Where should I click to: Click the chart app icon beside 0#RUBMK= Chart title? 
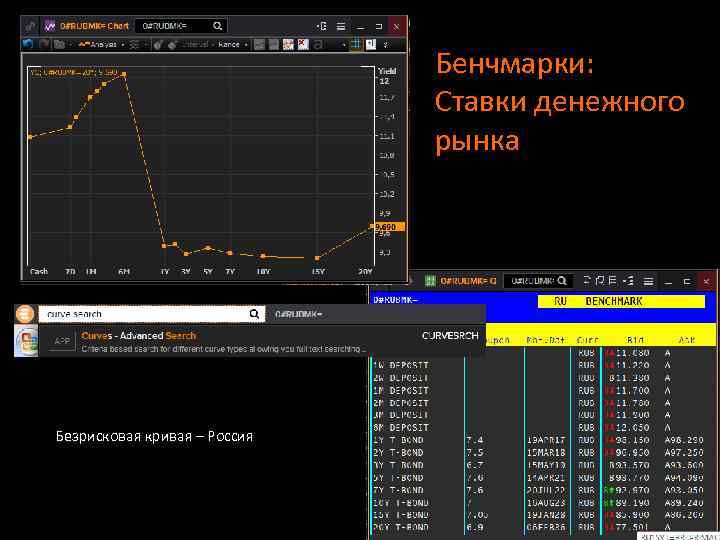pos(49,26)
